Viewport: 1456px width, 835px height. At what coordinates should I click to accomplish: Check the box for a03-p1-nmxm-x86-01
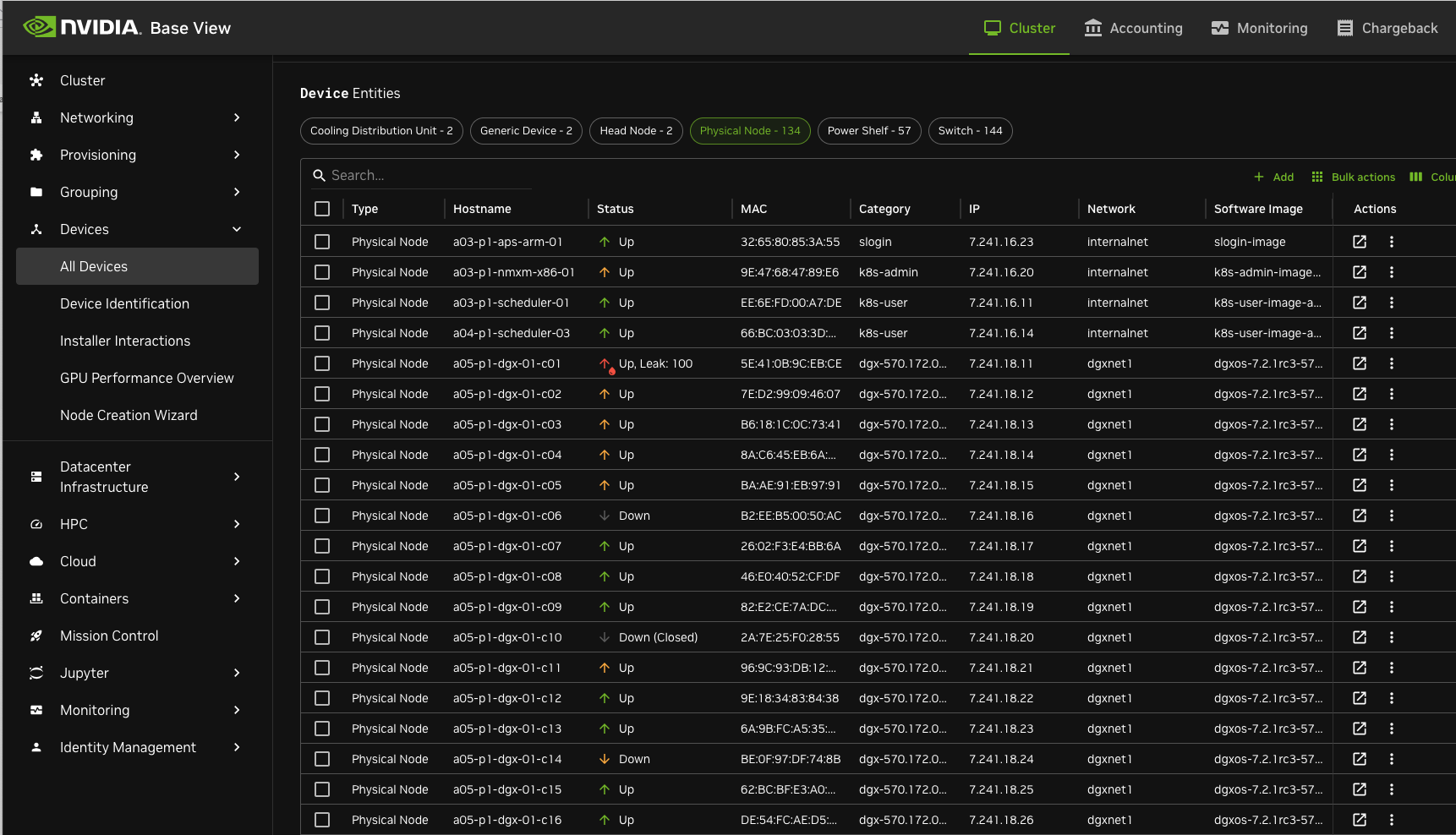click(x=322, y=272)
